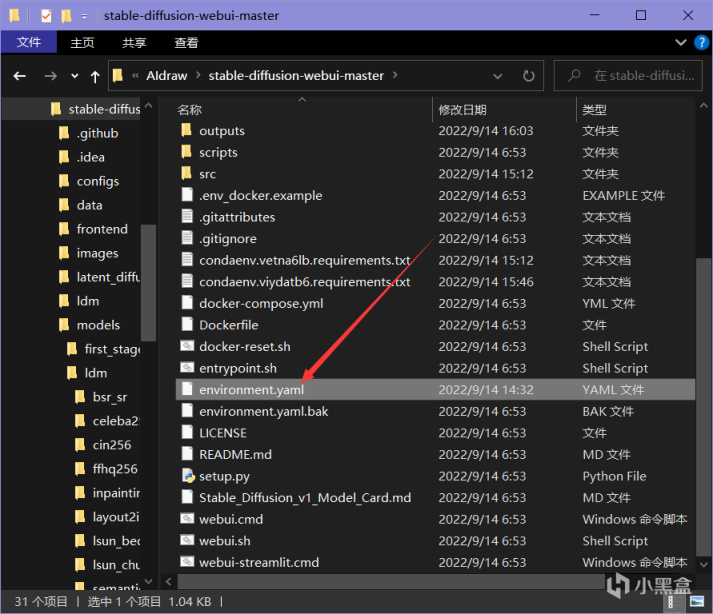Select the docker-compose.yml file icon
Screen dimensions: 713x614
(x=187, y=303)
